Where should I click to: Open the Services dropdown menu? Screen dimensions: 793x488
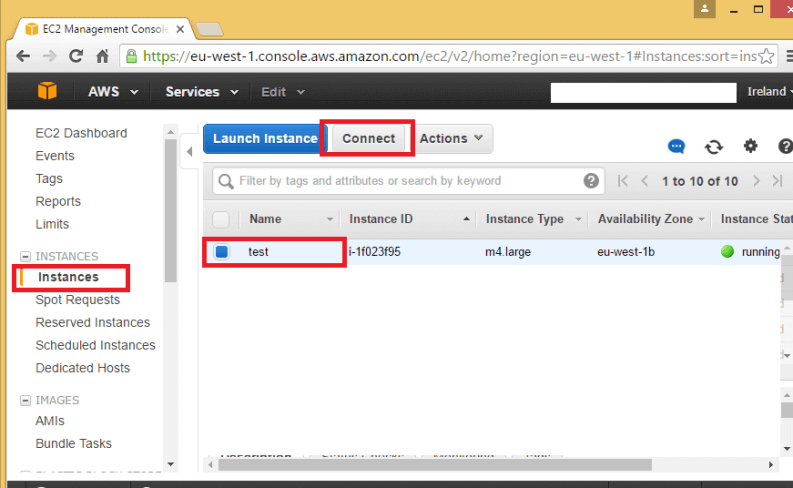tap(202, 92)
